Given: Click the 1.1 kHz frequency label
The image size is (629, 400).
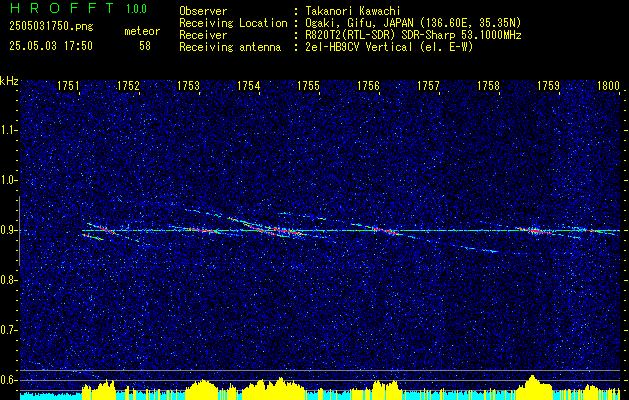Looking at the screenshot, I should (x=8, y=130).
